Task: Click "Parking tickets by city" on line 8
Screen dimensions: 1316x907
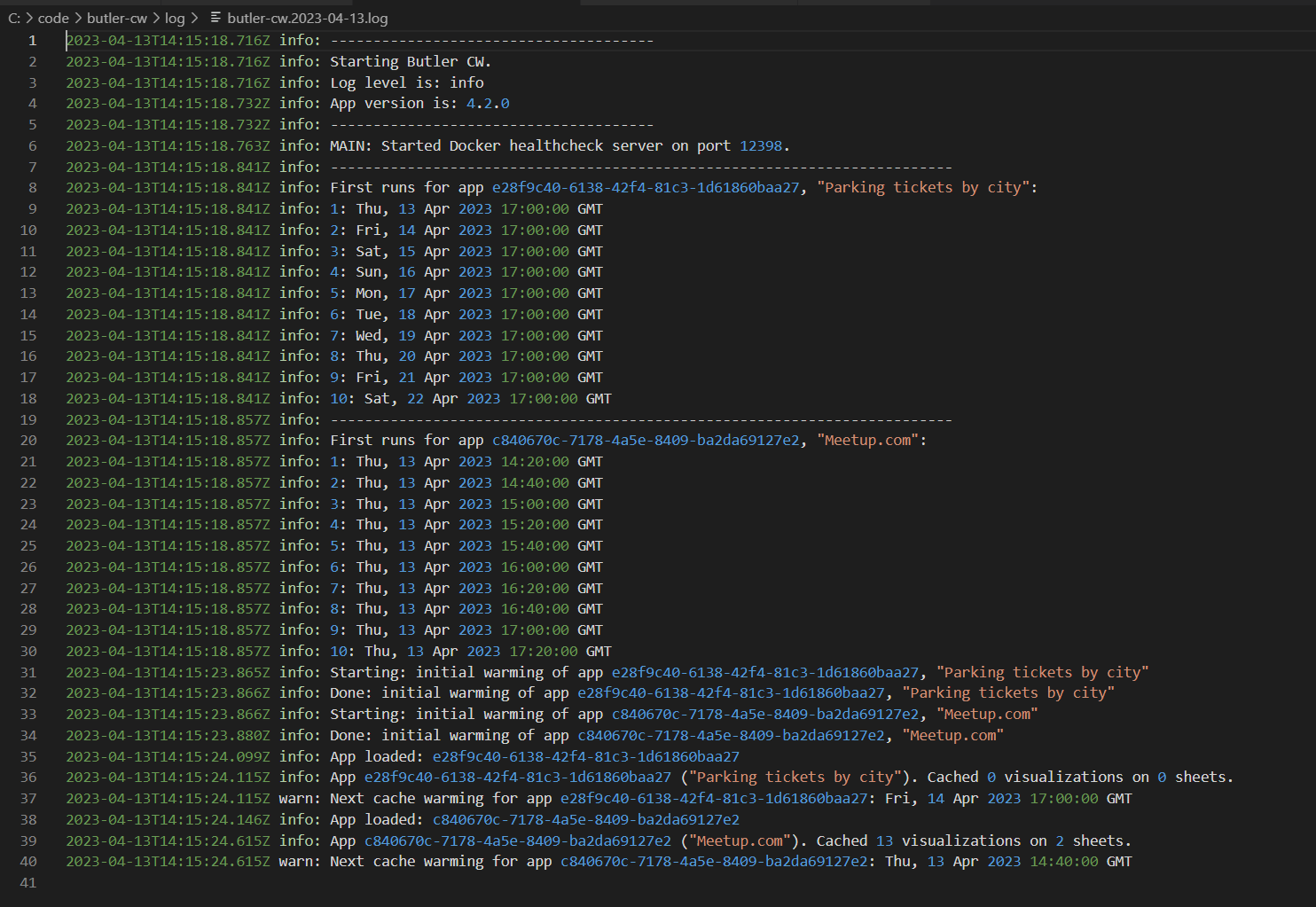Action: 923,187
